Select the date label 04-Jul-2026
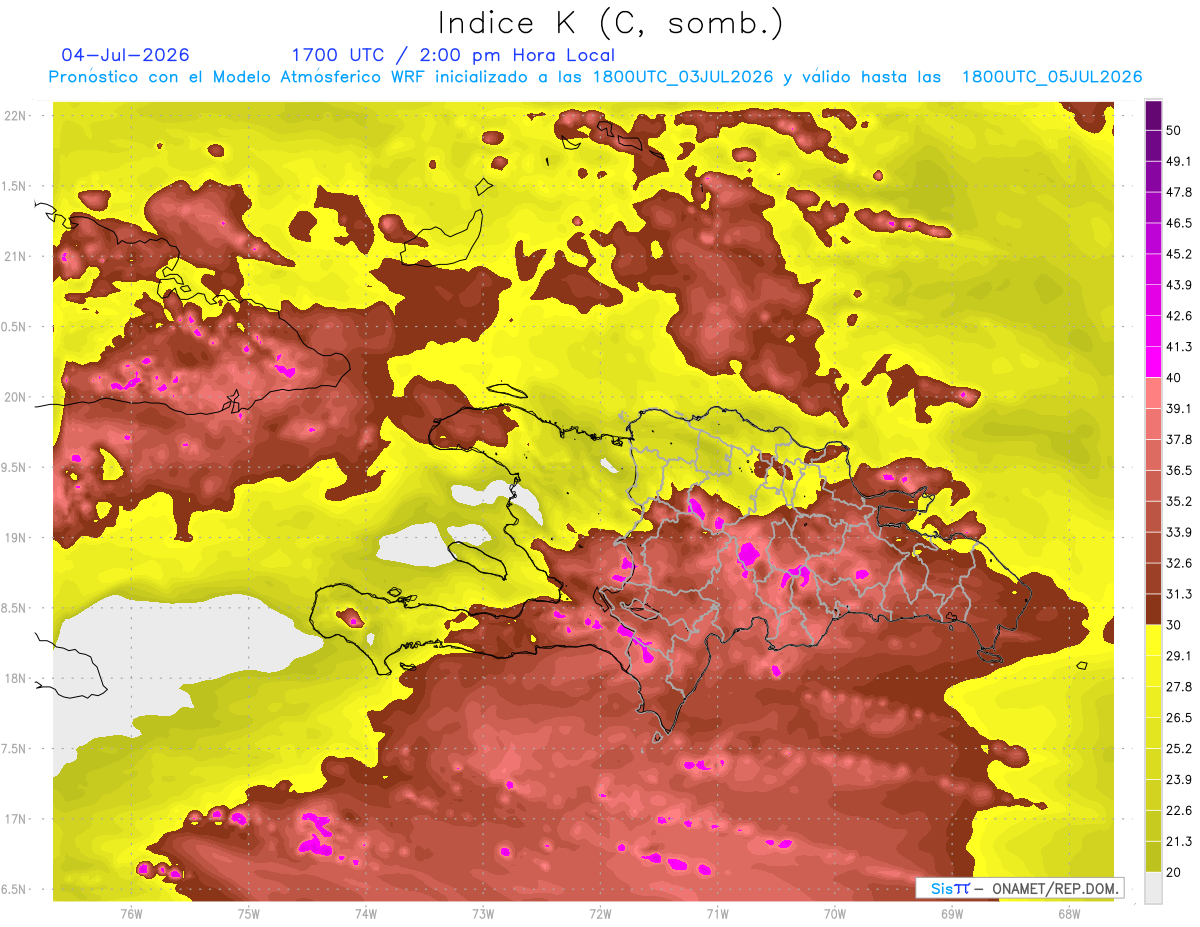The width and height of the screenshot is (1200, 927). [126, 55]
